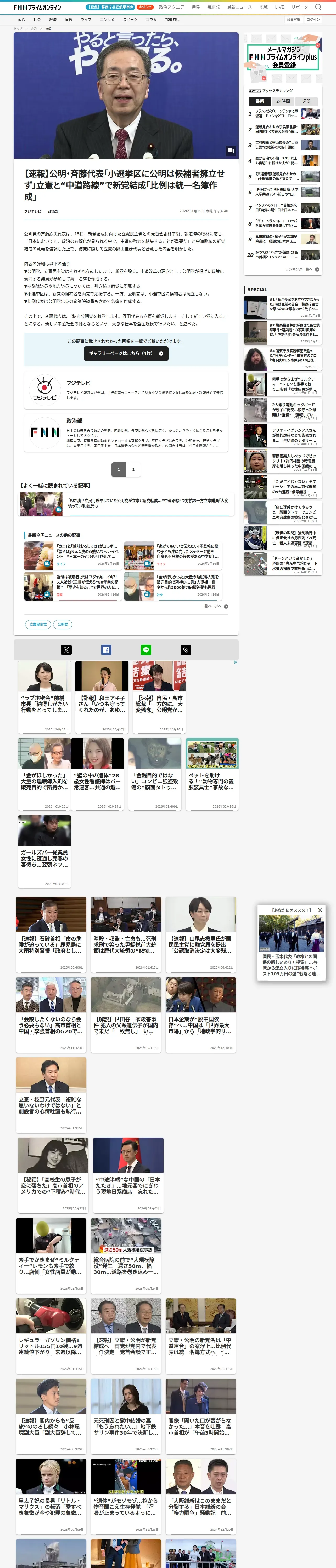This screenshot has width=336, height=1568.
Task: Open the 【速報】石破首相 article card
Action: point(51,934)
